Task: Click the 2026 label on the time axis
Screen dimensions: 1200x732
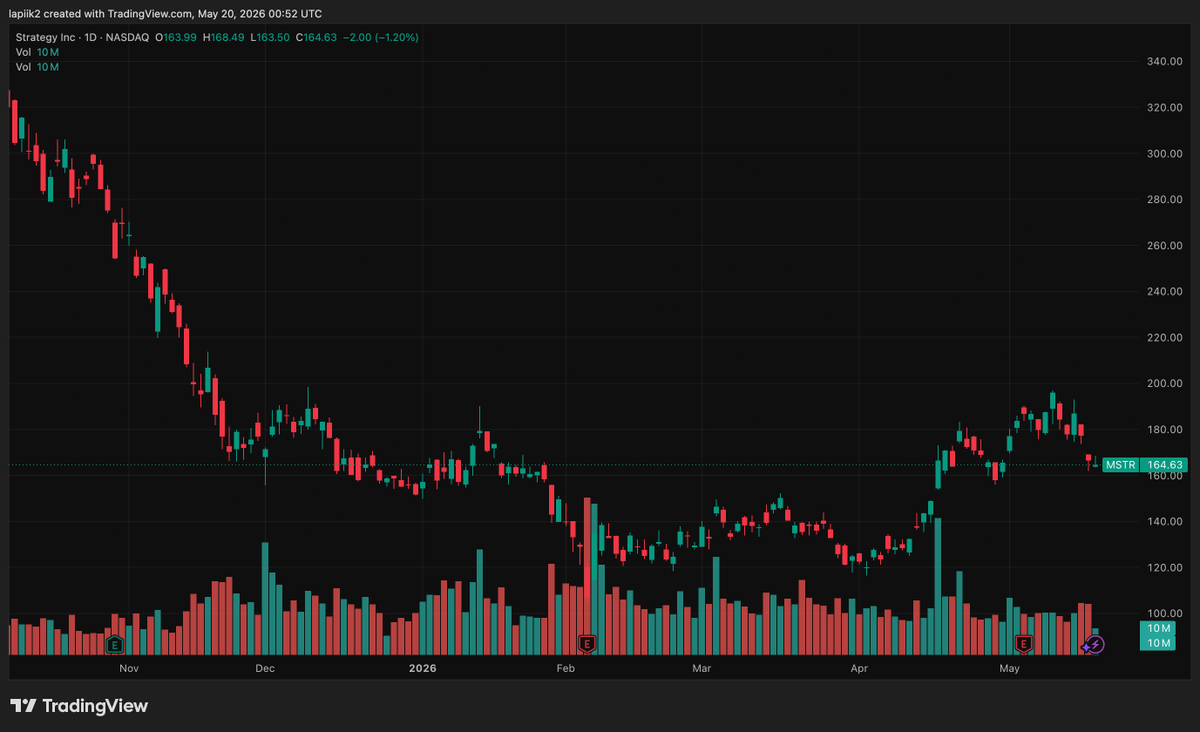Action: [x=423, y=667]
